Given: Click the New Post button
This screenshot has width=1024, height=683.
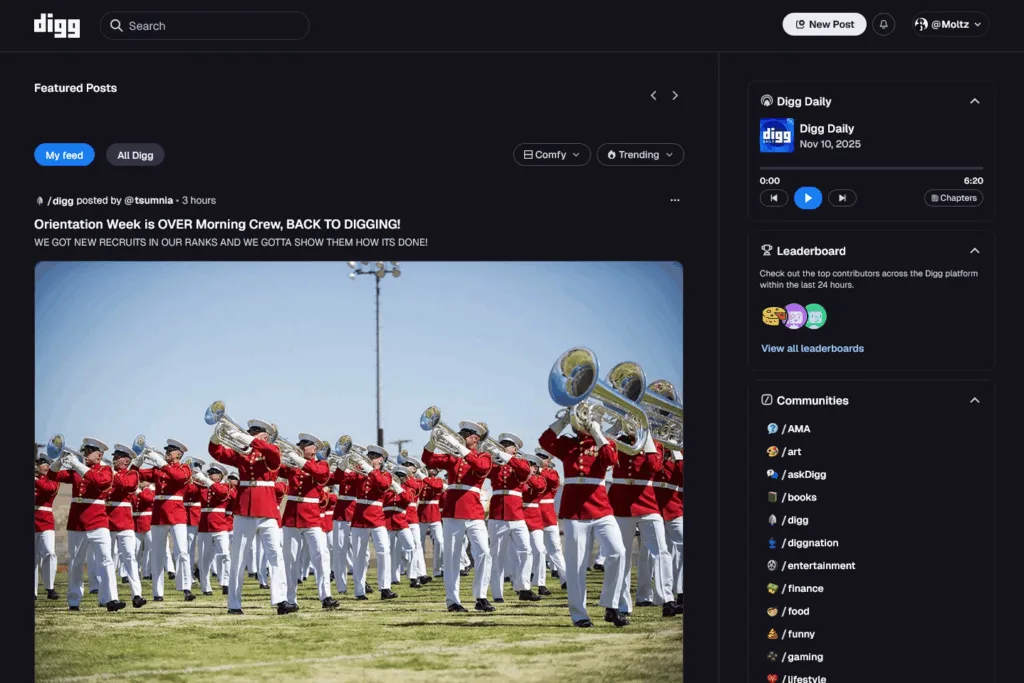Looking at the screenshot, I should [x=824, y=24].
